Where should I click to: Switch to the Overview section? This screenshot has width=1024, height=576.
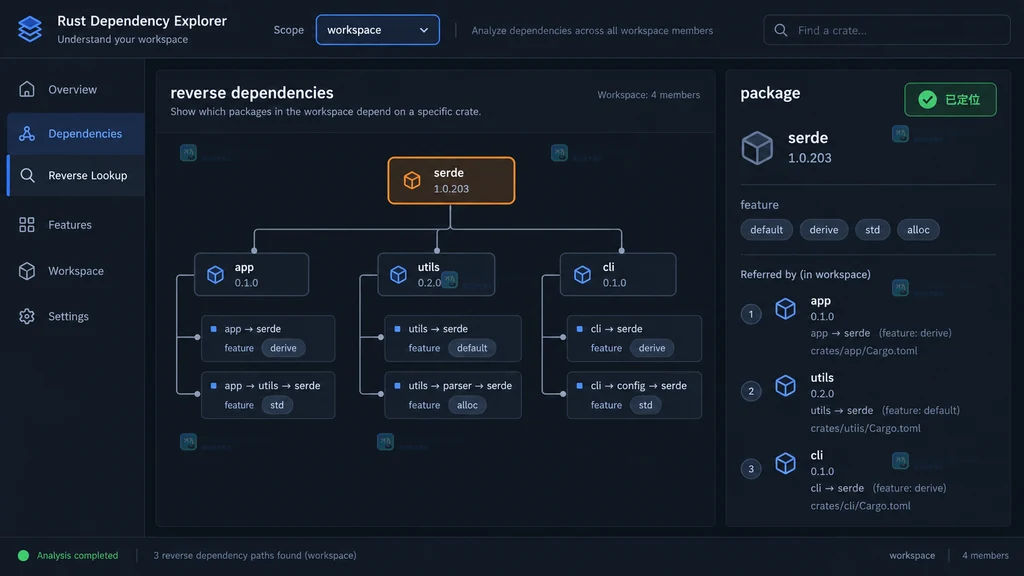click(x=76, y=89)
